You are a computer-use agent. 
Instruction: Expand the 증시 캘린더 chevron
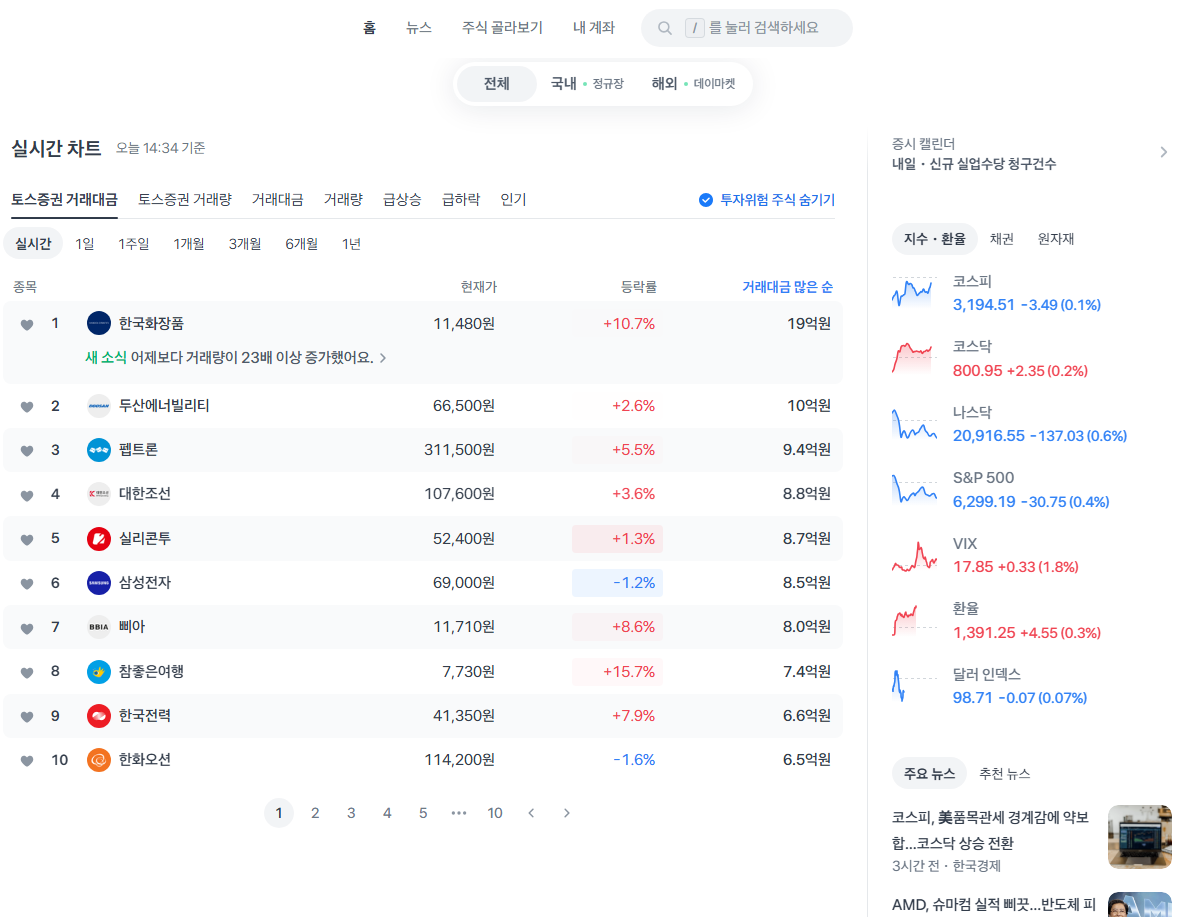[1164, 152]
